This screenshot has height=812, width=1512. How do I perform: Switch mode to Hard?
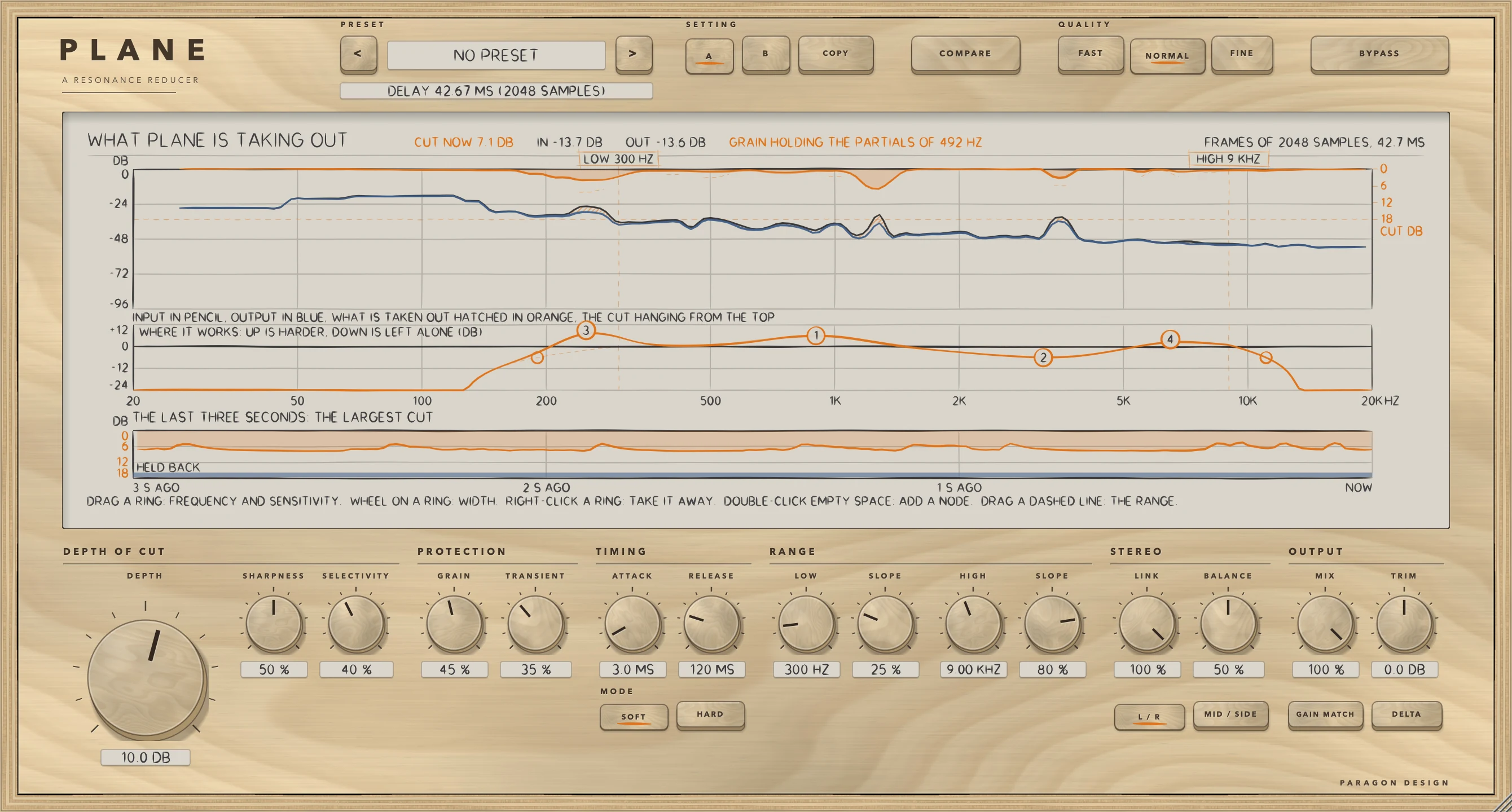coord(711,714)
